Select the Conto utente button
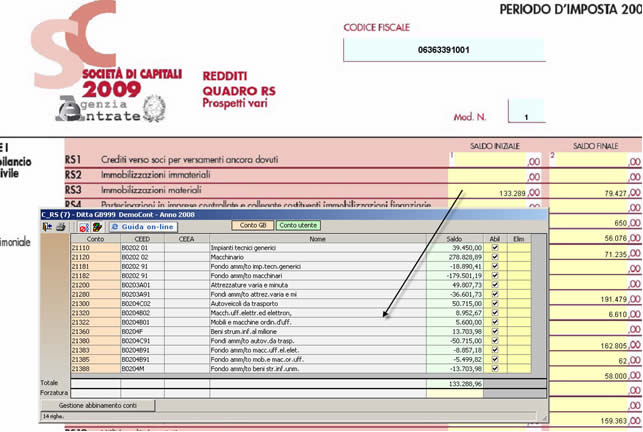Screen dimensions: 643x432 pos(298,226)
